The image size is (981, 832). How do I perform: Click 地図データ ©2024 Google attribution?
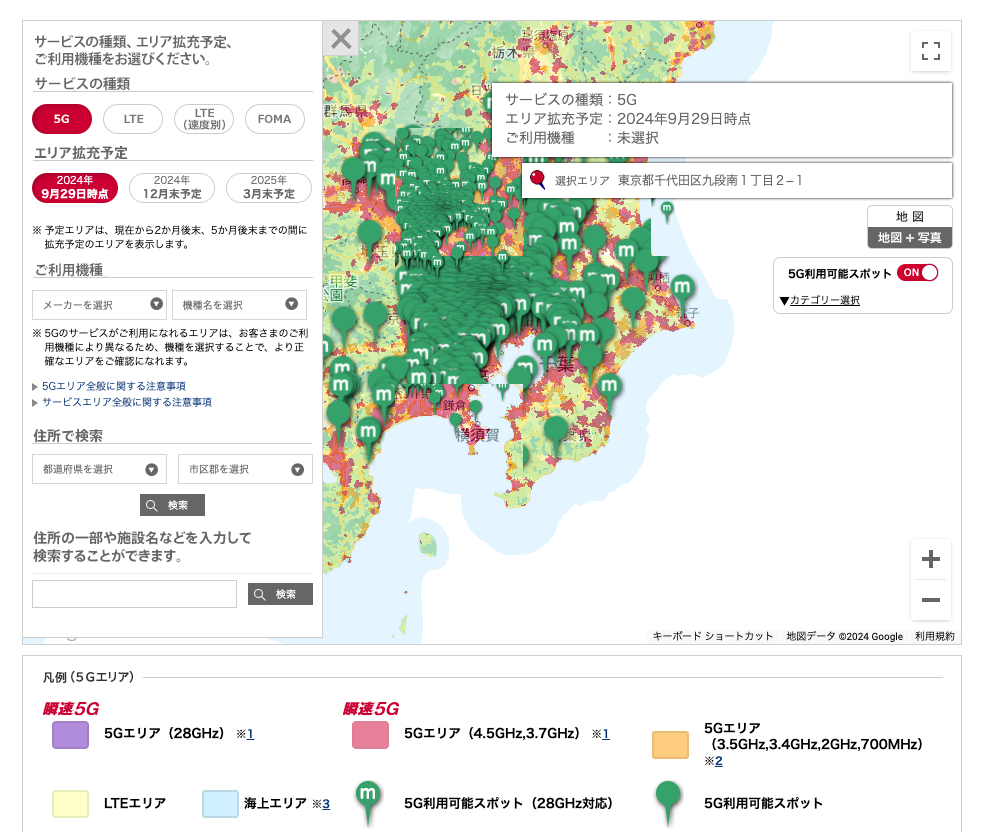[x=845, y=636]
